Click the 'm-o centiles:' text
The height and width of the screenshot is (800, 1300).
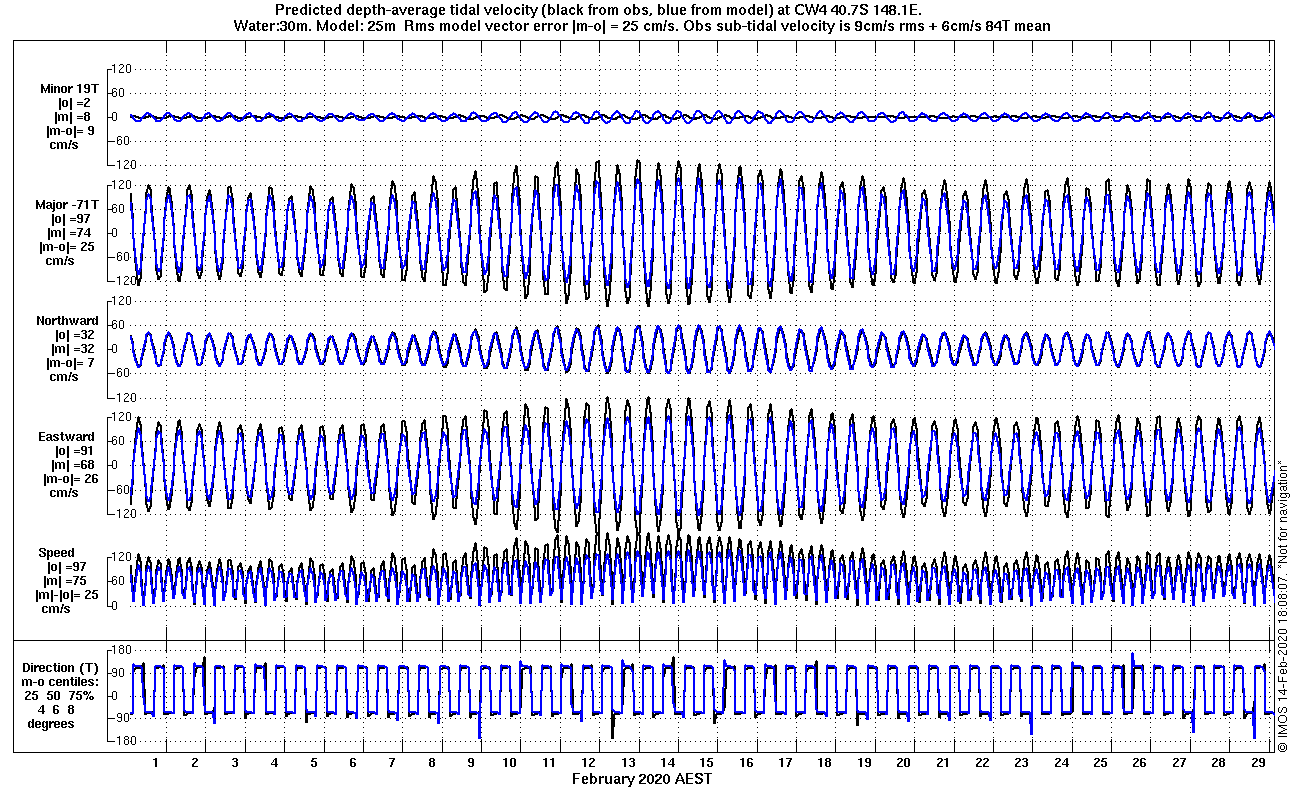62,681
